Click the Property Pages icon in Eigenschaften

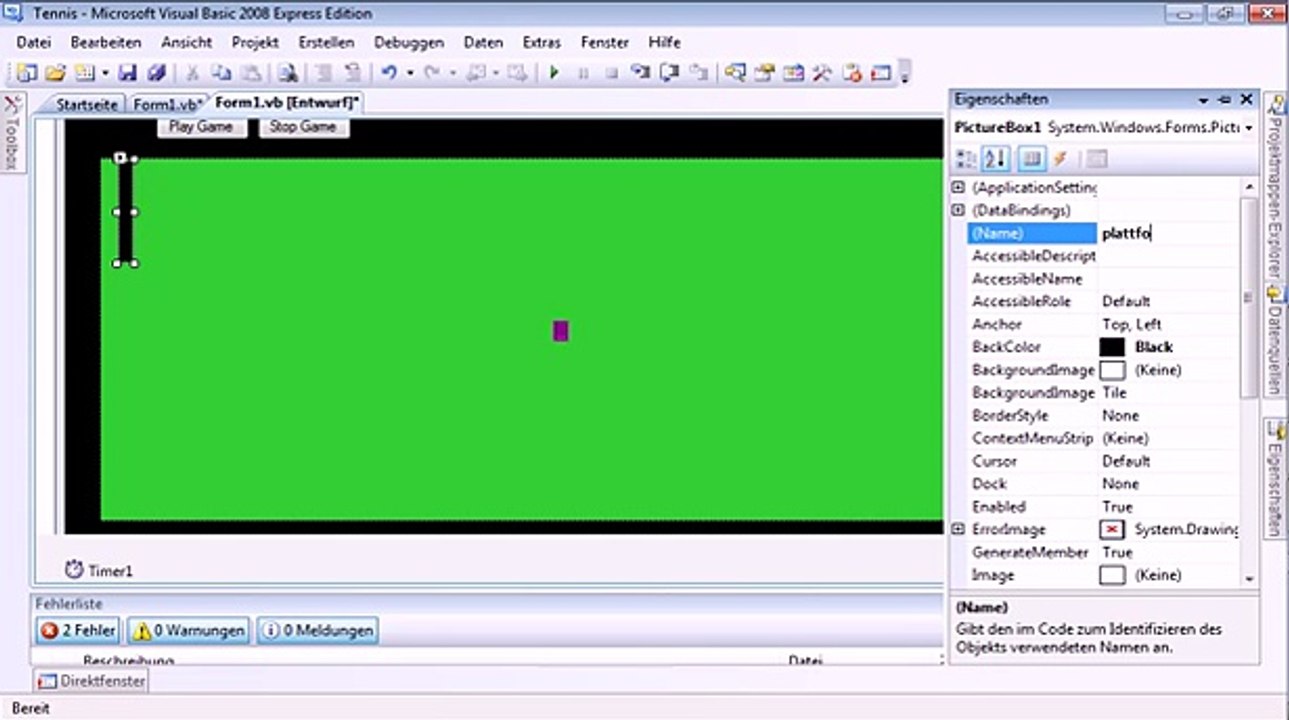tap(1097, 159)
